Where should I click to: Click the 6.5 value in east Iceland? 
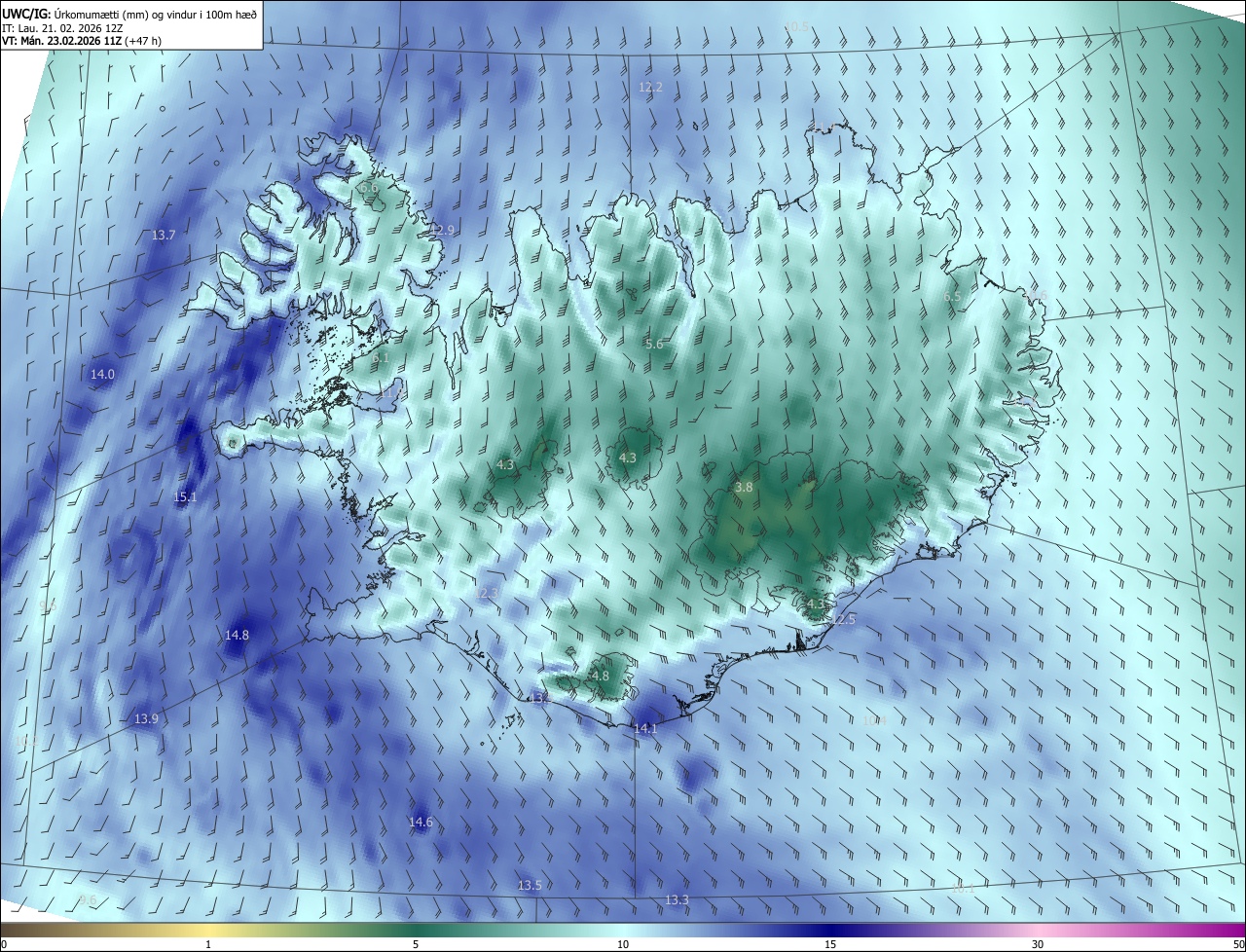952,296
